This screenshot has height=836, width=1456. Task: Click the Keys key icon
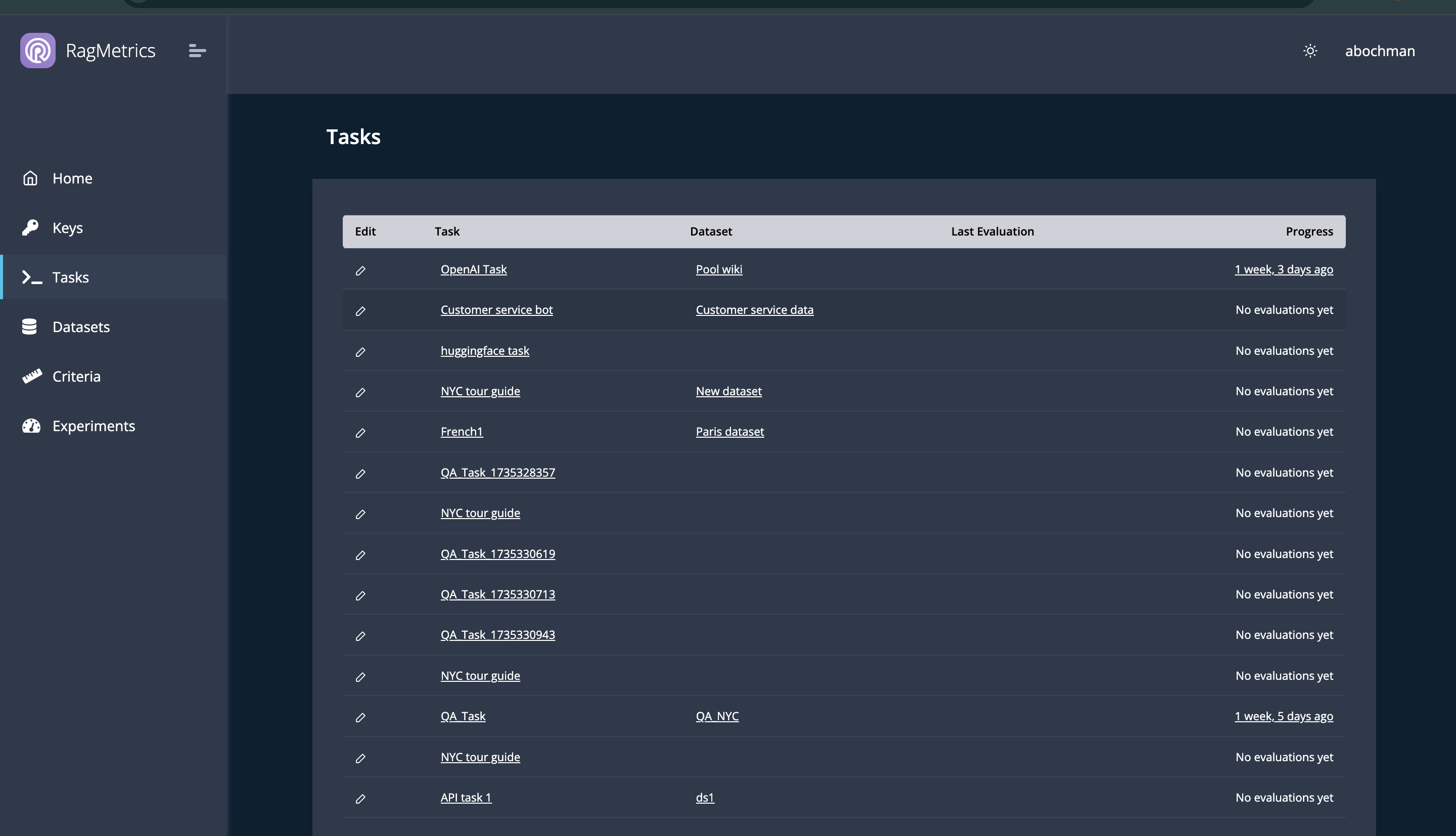coord(30,227)
